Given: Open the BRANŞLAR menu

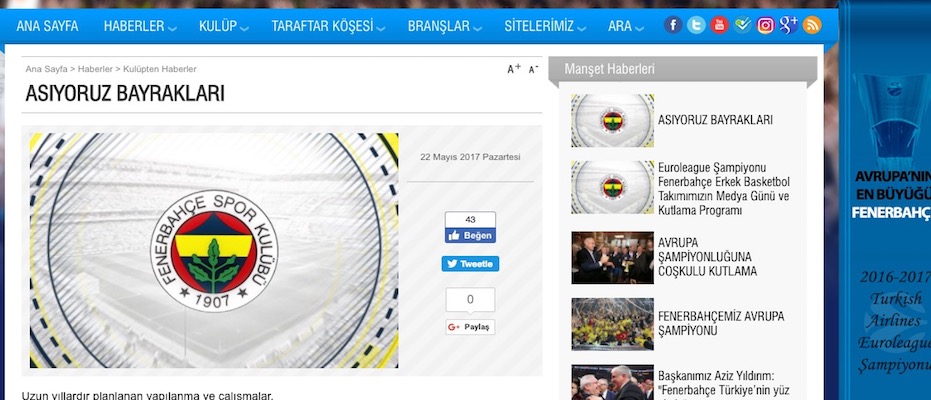Looking at the screenshot, I should click(x=445, y=26).
